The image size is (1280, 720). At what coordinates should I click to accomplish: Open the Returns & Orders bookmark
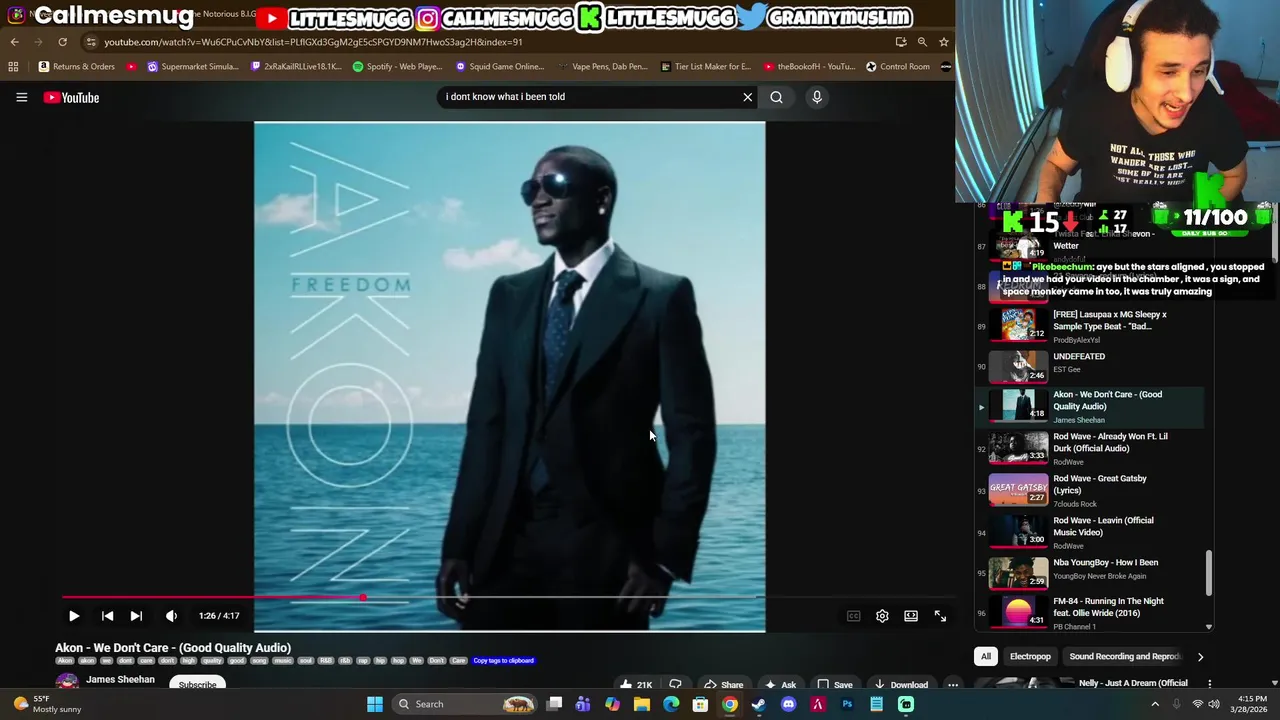[x=77, y=67]
